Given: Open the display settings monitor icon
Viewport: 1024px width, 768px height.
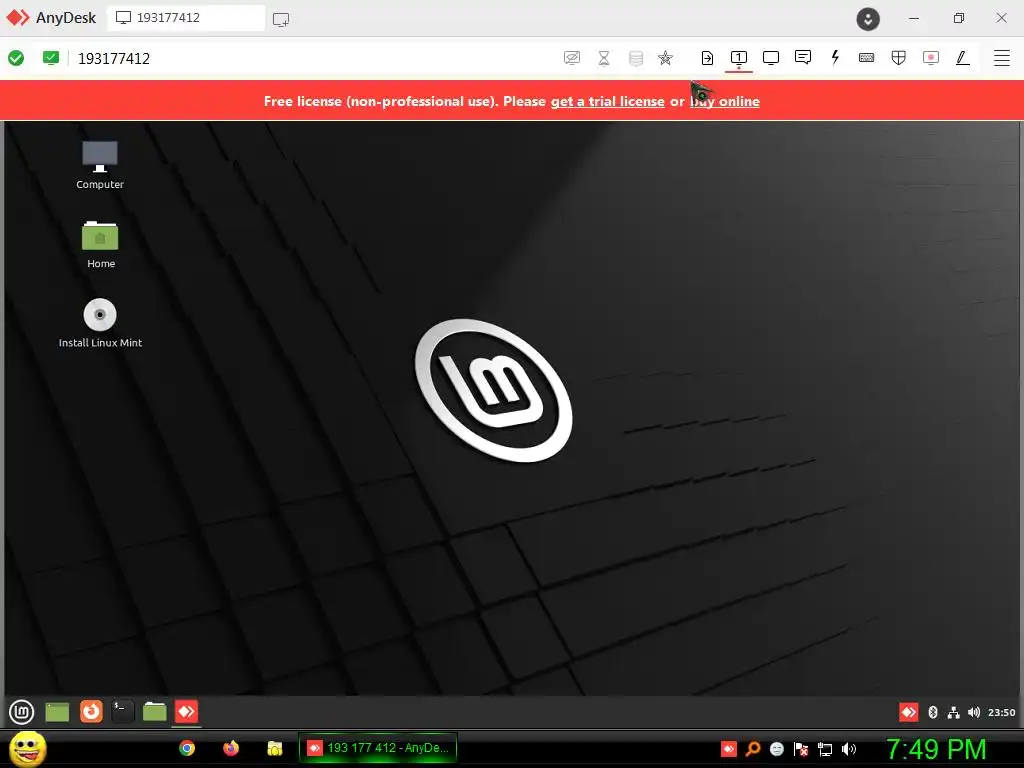Looking at the screenshot, I should tap(771, 58).
